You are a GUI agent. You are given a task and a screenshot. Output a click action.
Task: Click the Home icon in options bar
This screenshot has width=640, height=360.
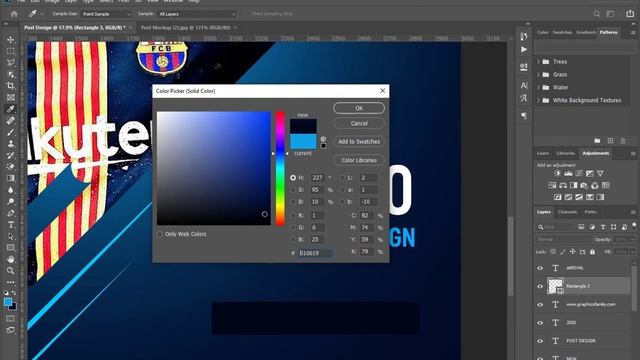click(x=14, y=14)
